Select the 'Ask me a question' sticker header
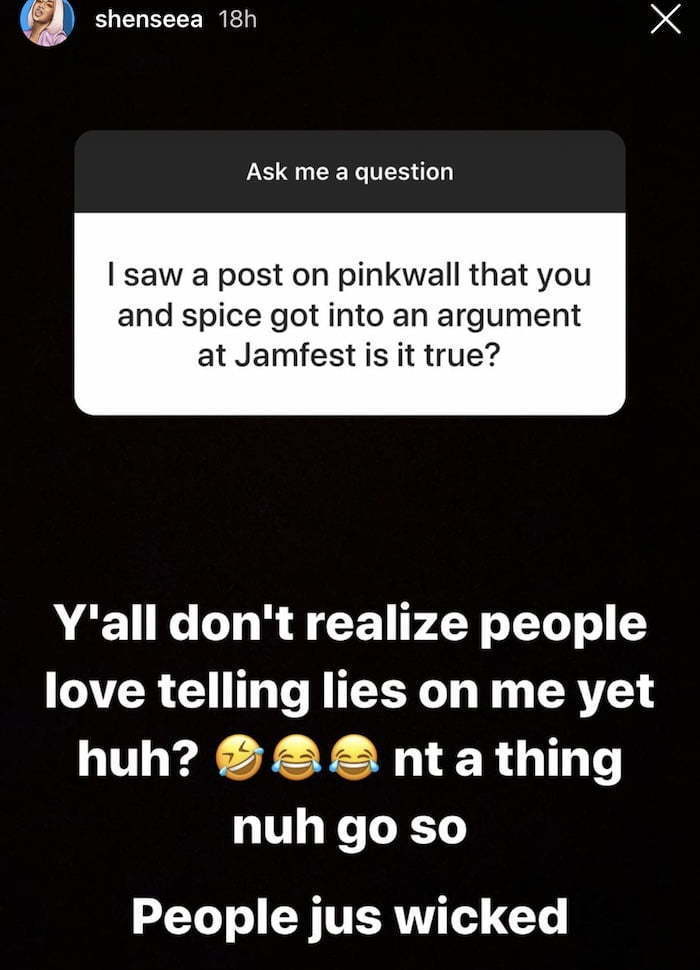 pos(350,171)
